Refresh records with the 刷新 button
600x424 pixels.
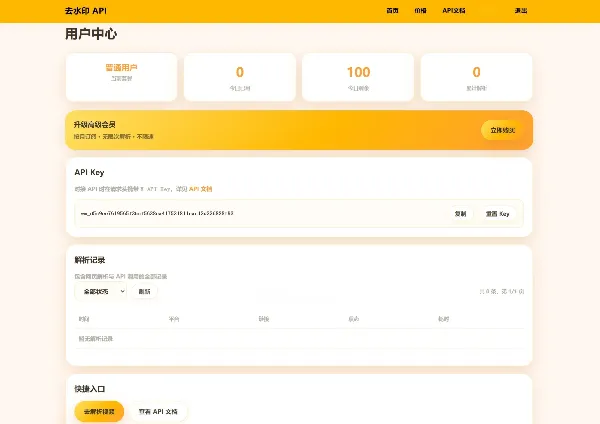pyautogui.click(x=144, y=291)
